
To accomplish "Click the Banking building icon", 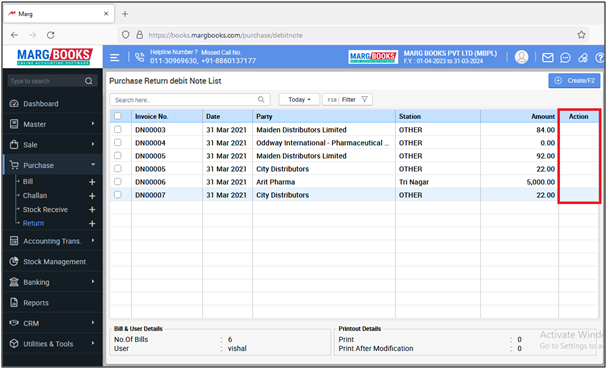I will point(14,282).
